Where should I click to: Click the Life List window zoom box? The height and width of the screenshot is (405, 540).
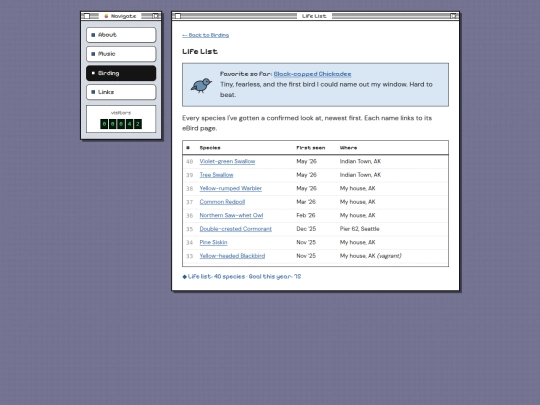pyautogui.click(x=453, y=16)
